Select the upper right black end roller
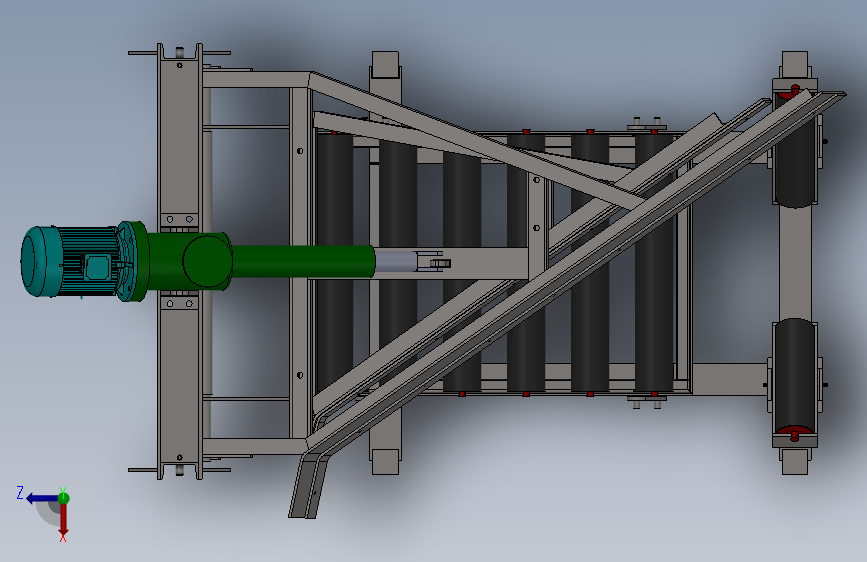The width and height of the screenshot is (867, 562). point(795,149)
